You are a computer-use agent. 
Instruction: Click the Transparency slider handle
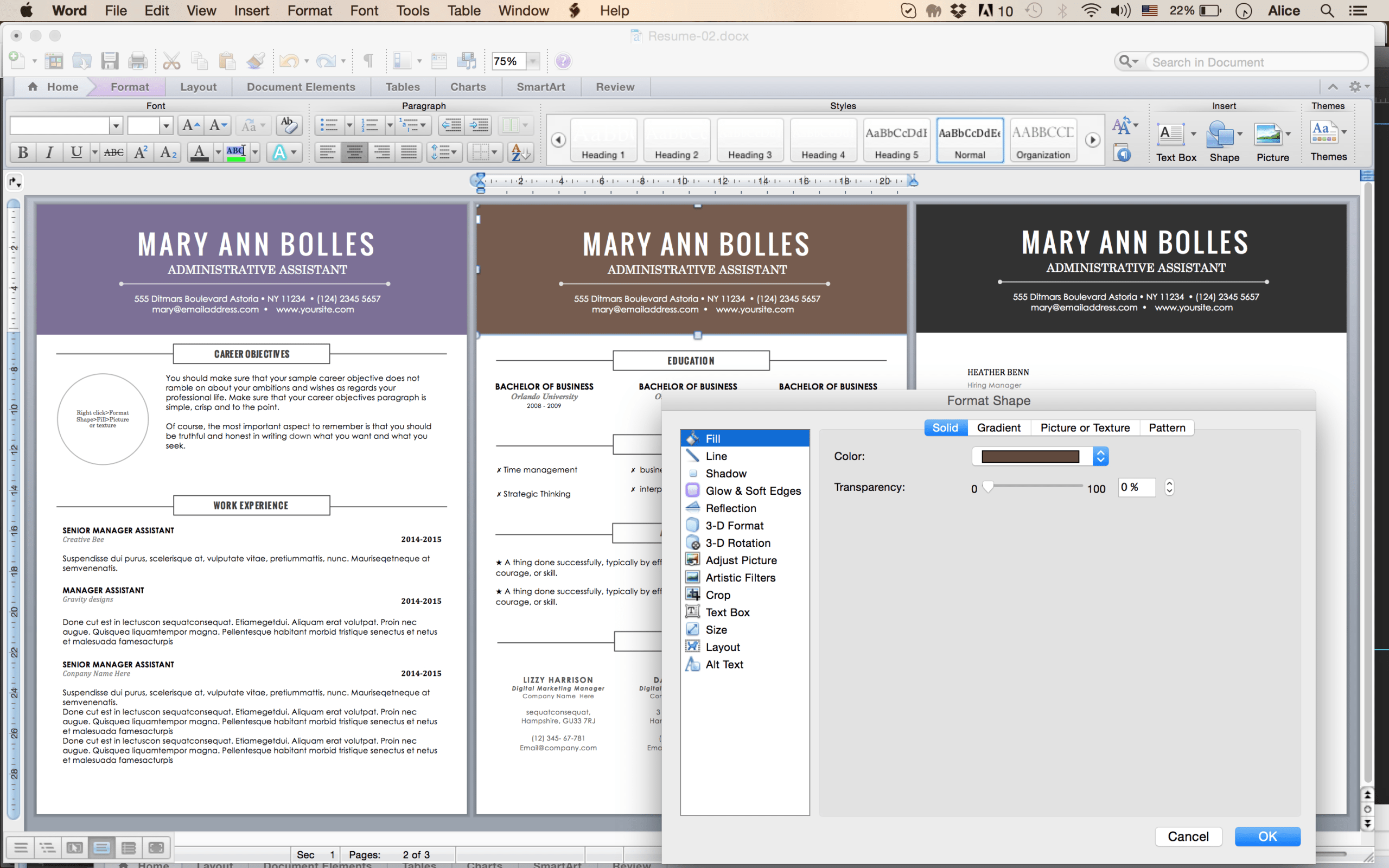(x=988, y=487)
